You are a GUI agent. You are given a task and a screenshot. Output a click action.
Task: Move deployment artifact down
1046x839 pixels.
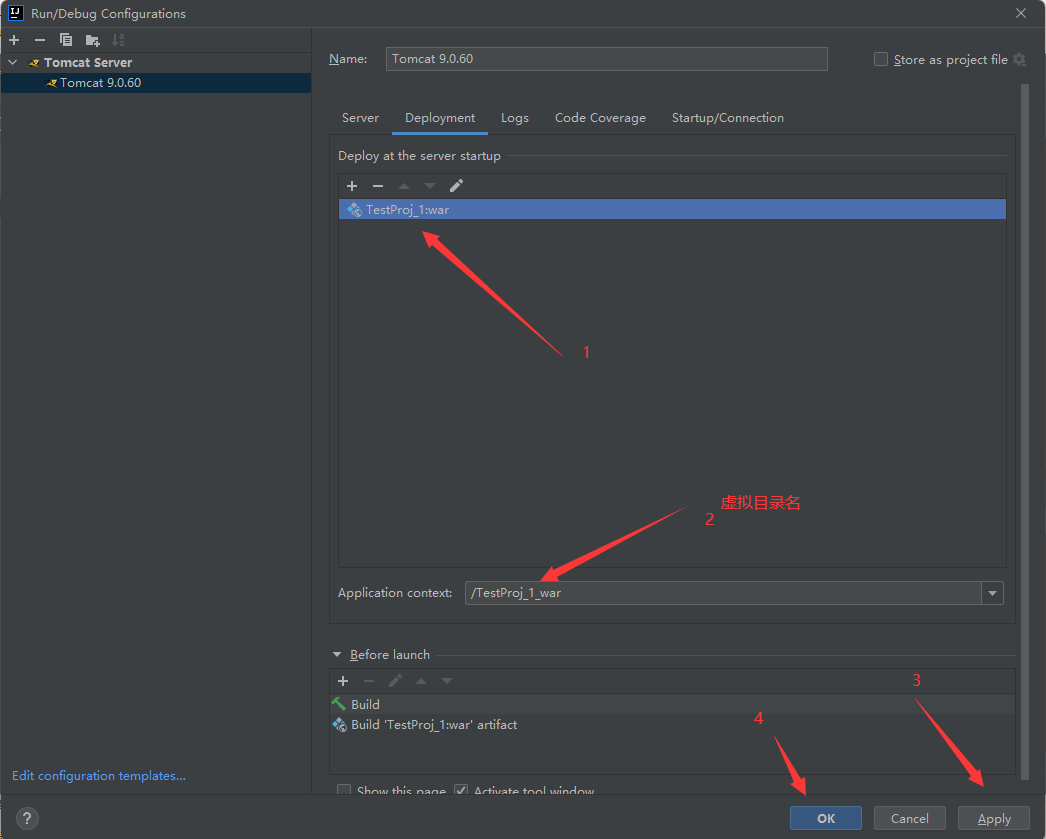click(430, 186)
